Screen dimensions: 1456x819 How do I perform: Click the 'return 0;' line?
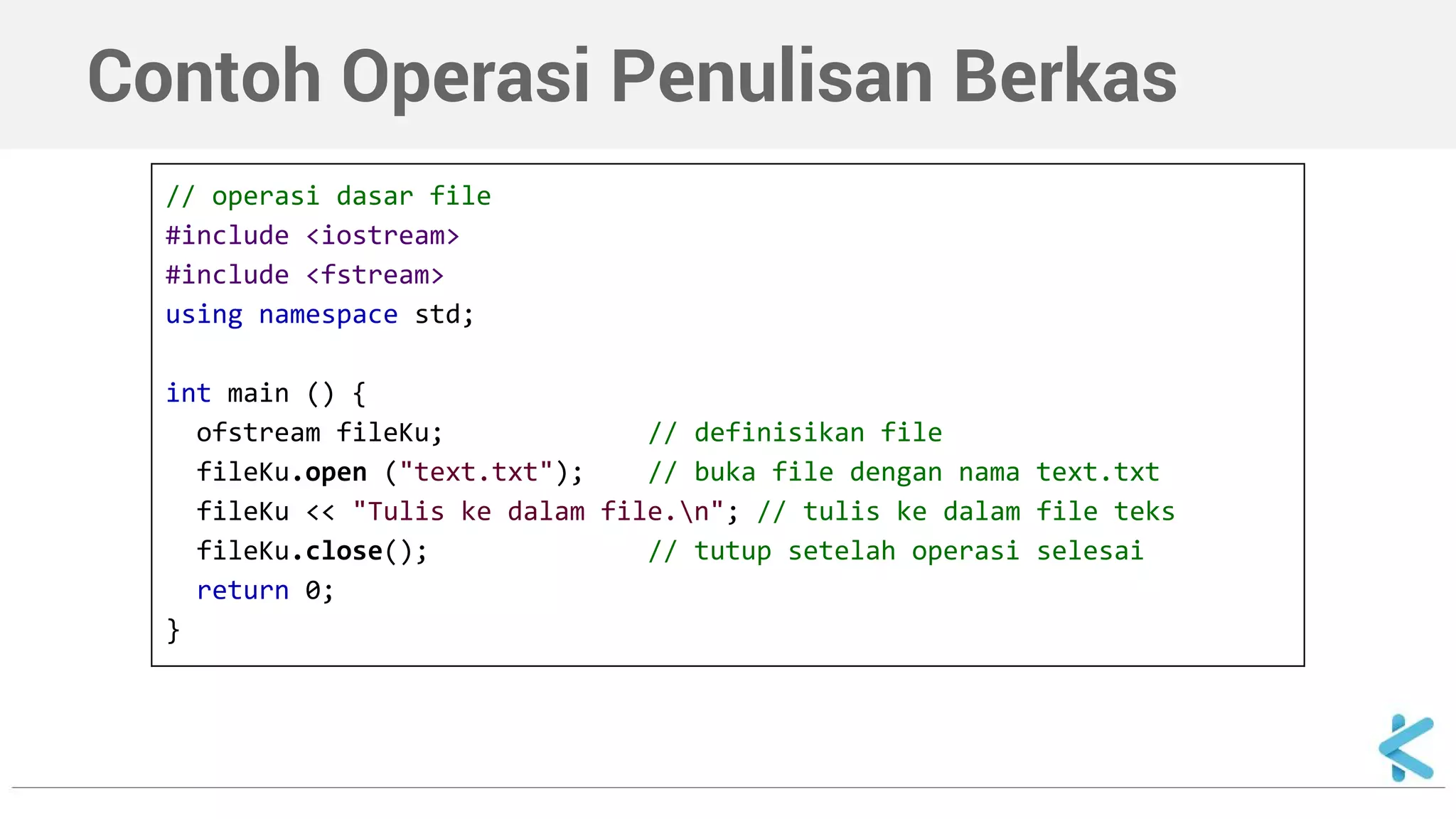265,591
